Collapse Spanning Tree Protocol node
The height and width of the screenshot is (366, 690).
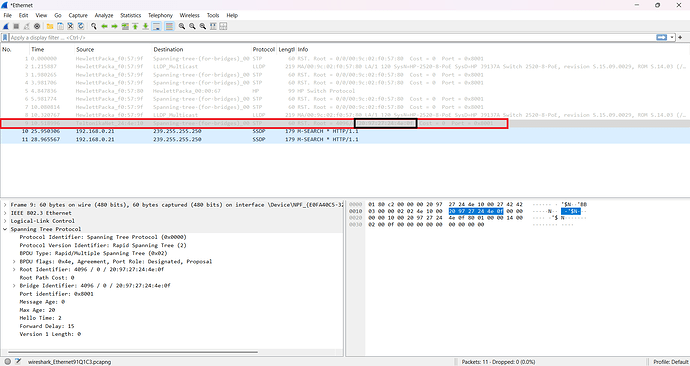[5, 229]
